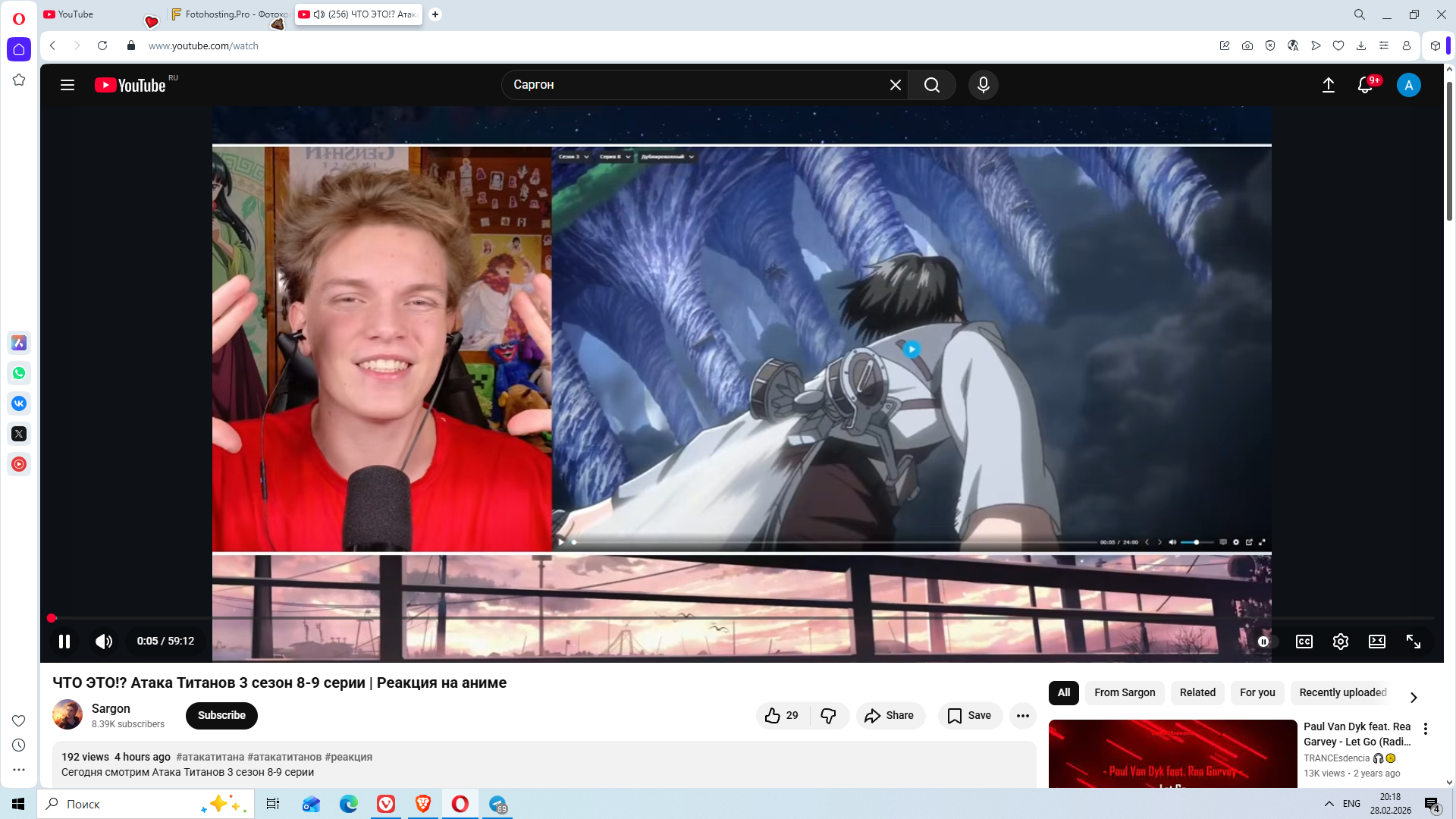Select the From Sargon filter chip
The image size is (1456, 819).
pyautogui.click(x=1124, y=692)
